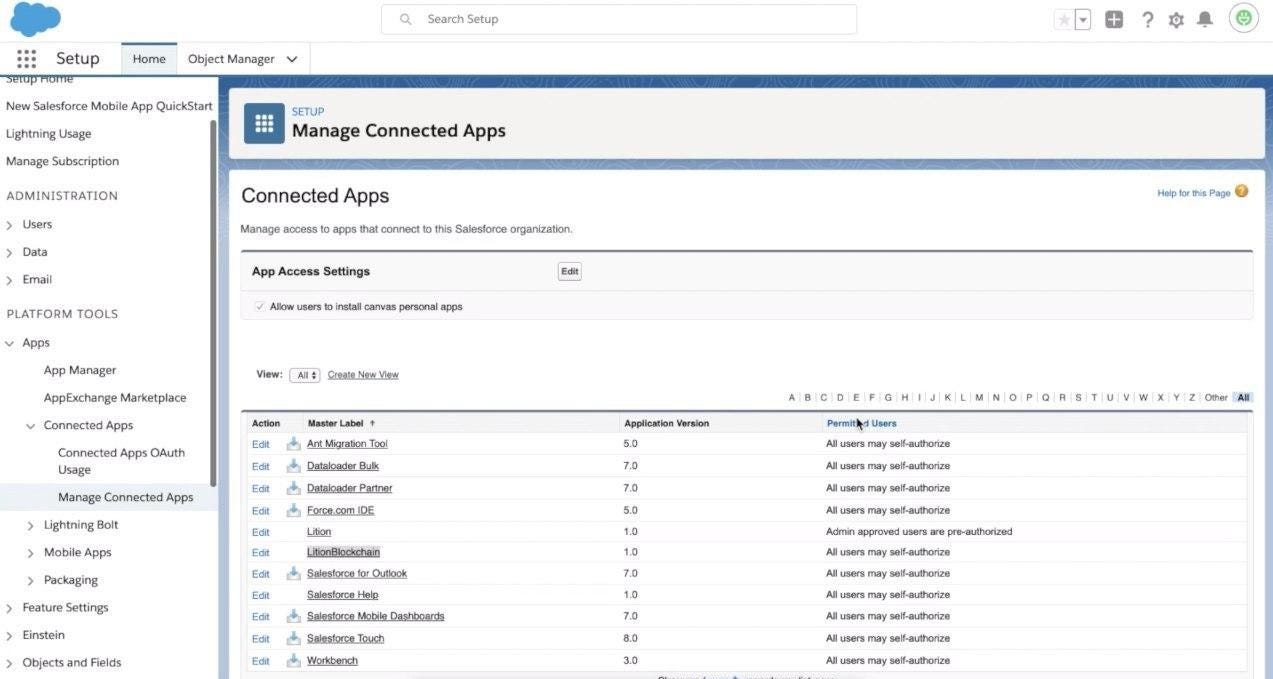Screen dimensions: 1273x679
Task: Open AppExchange Marketplace in the sidebar
Action: (x=115, y=397)
